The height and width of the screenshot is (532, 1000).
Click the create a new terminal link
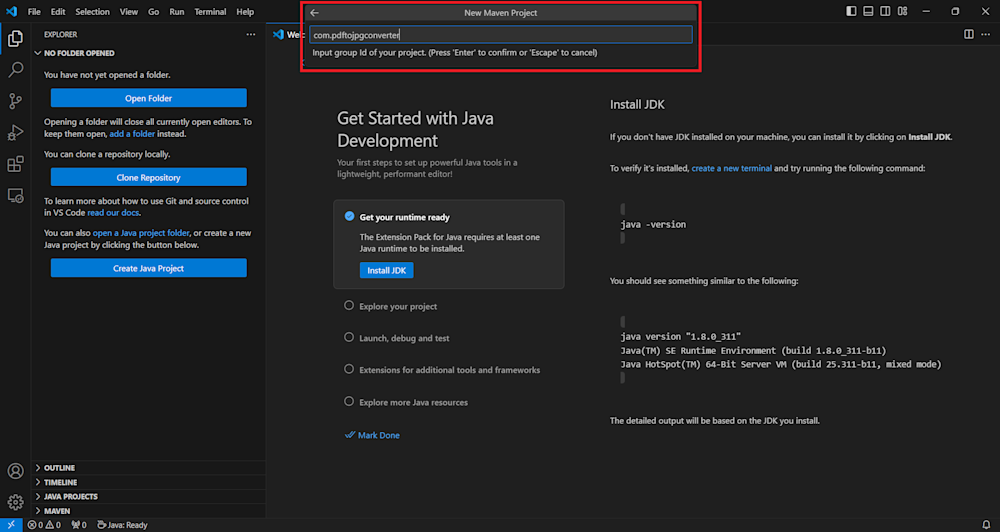click(x=732, y=168)
